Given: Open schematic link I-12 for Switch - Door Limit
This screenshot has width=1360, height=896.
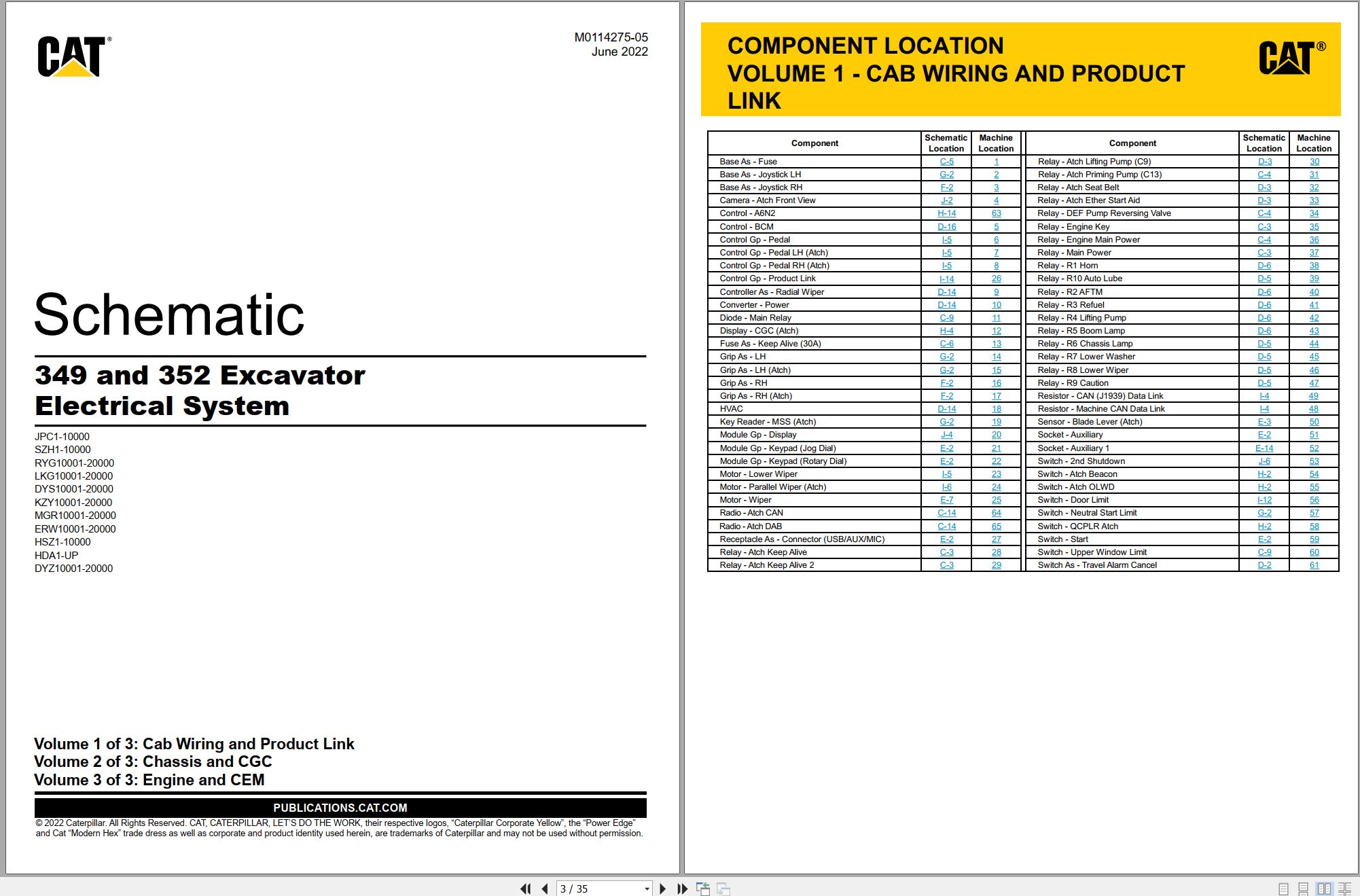Looking at the screenshot, I should coord(1264,500).
